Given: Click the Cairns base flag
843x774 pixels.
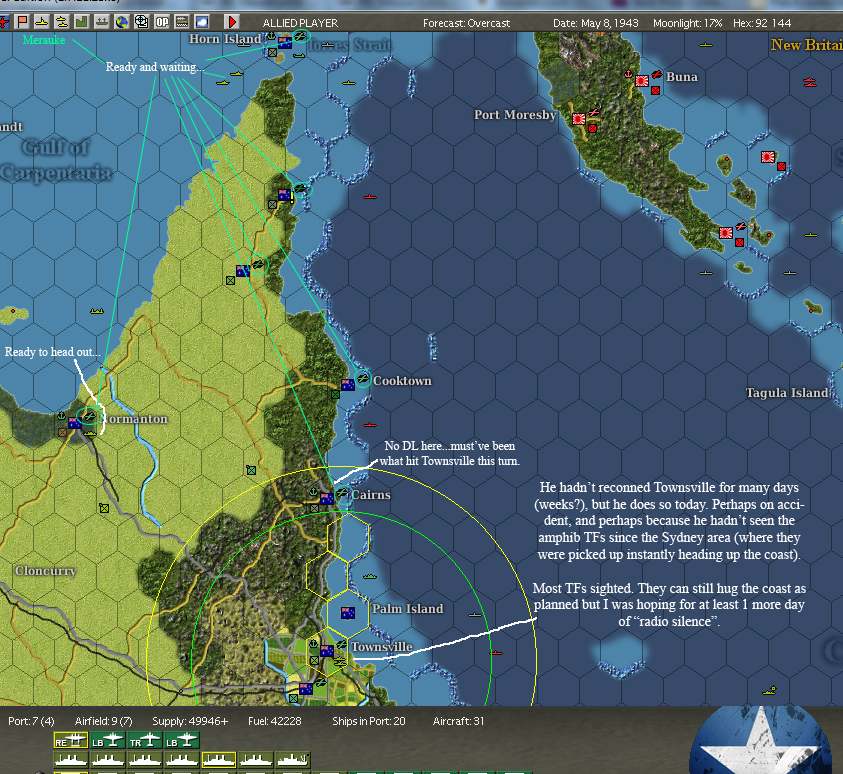Looking at the screenshot, I should [x=326, y=499].
